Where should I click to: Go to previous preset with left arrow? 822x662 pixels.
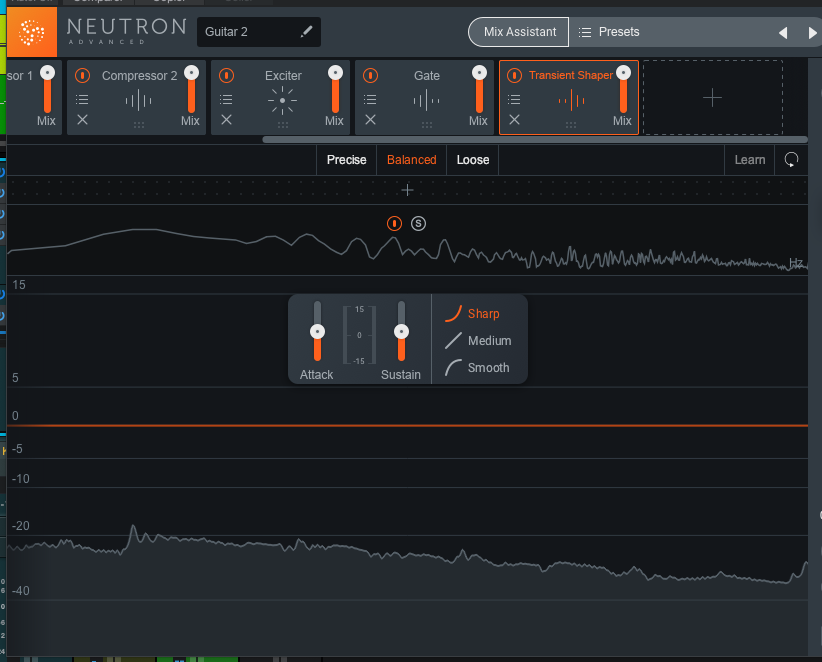(783, 33)
